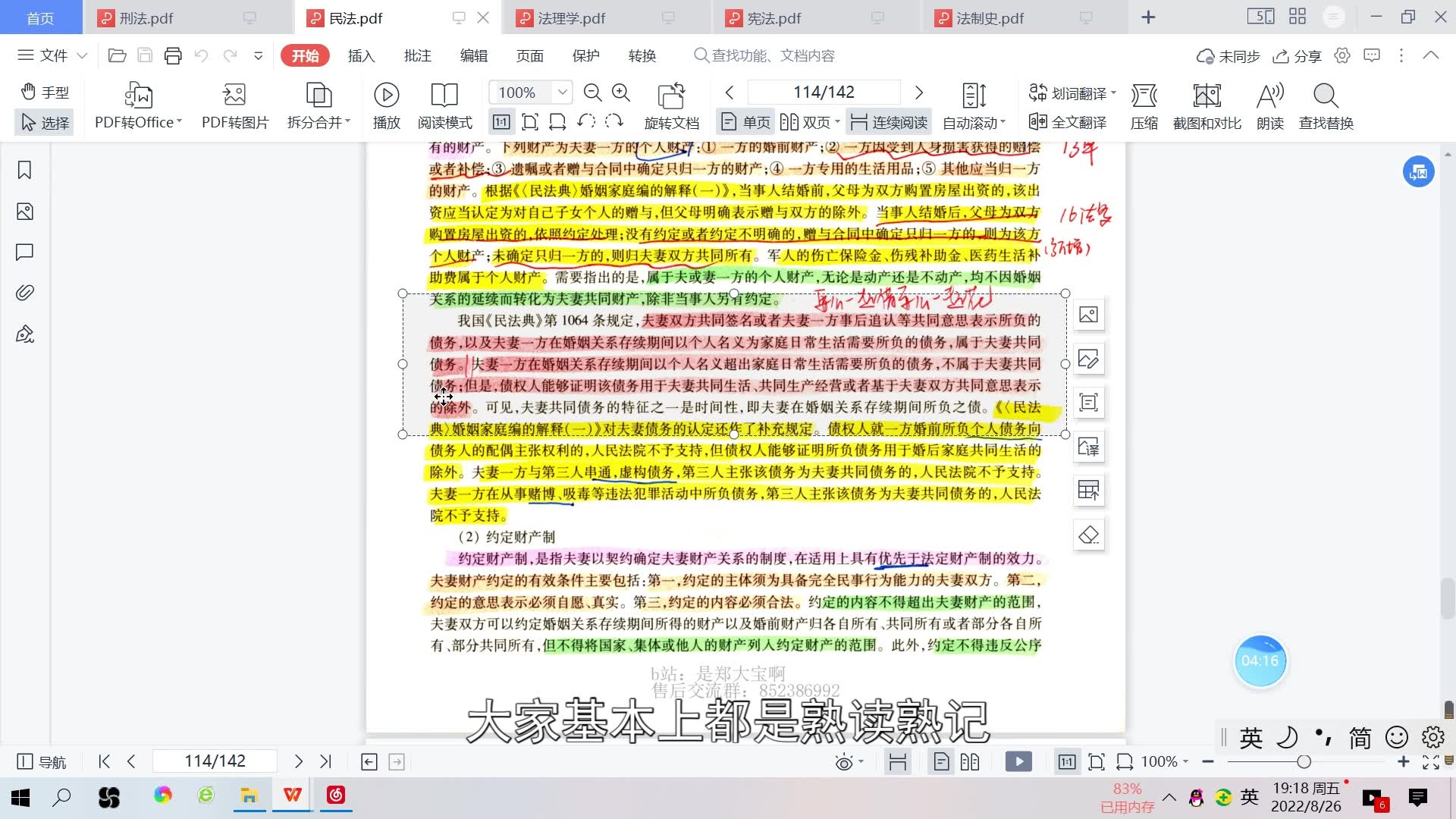This screenshot has width=1456, height=819.
Task: Open Windows Start menu
Action: [x=20, y=797]
